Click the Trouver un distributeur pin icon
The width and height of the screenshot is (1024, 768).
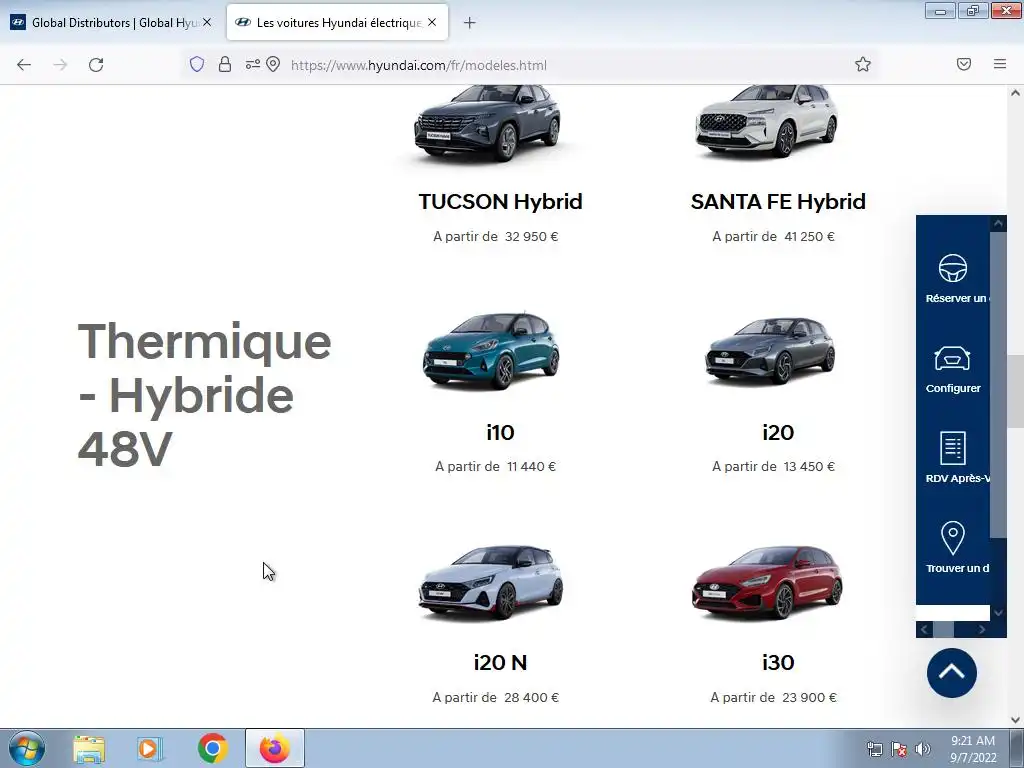coord(953,537)
